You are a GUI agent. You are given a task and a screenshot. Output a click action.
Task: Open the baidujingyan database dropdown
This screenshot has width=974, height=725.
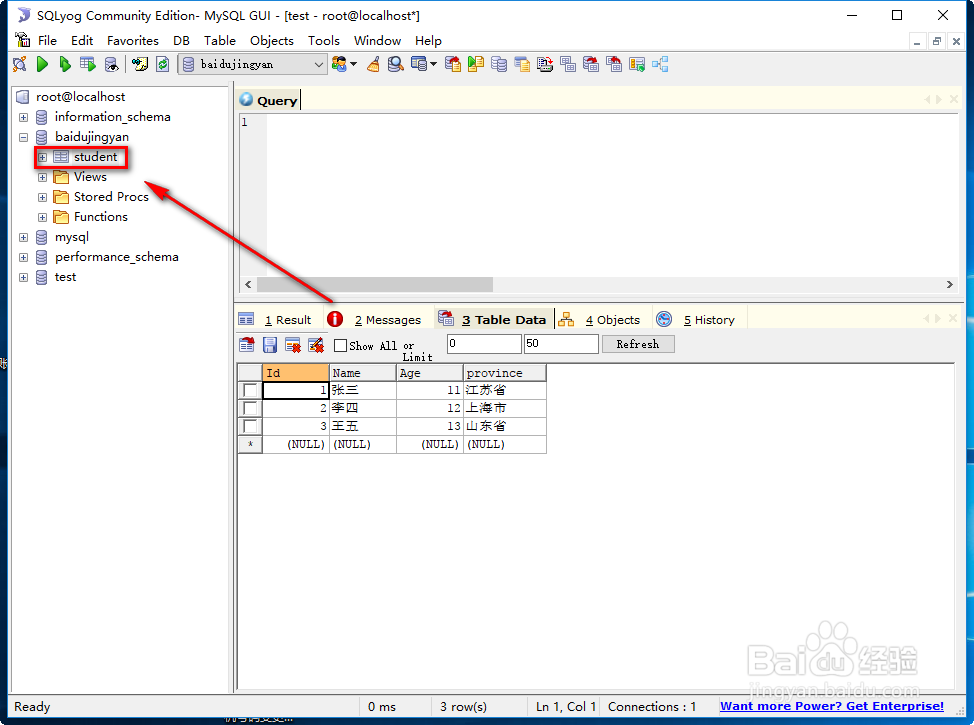[x=318, y=64]
